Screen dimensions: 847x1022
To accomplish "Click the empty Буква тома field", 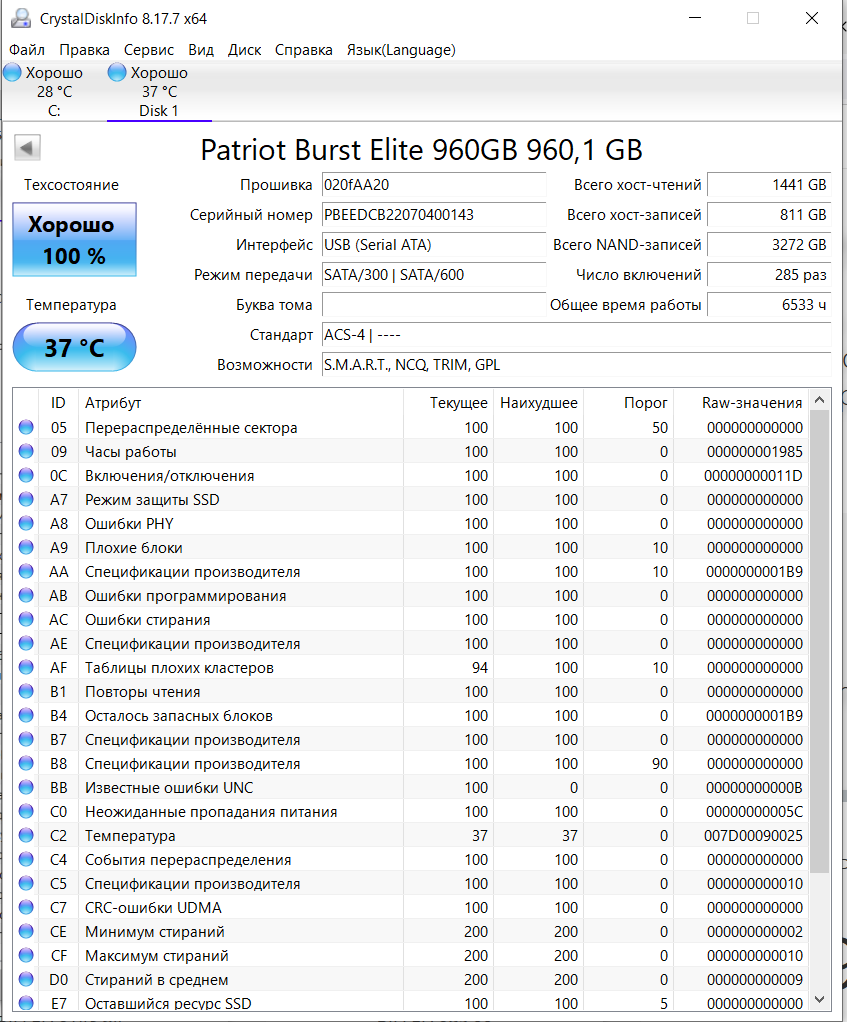I will click(434, 305).
